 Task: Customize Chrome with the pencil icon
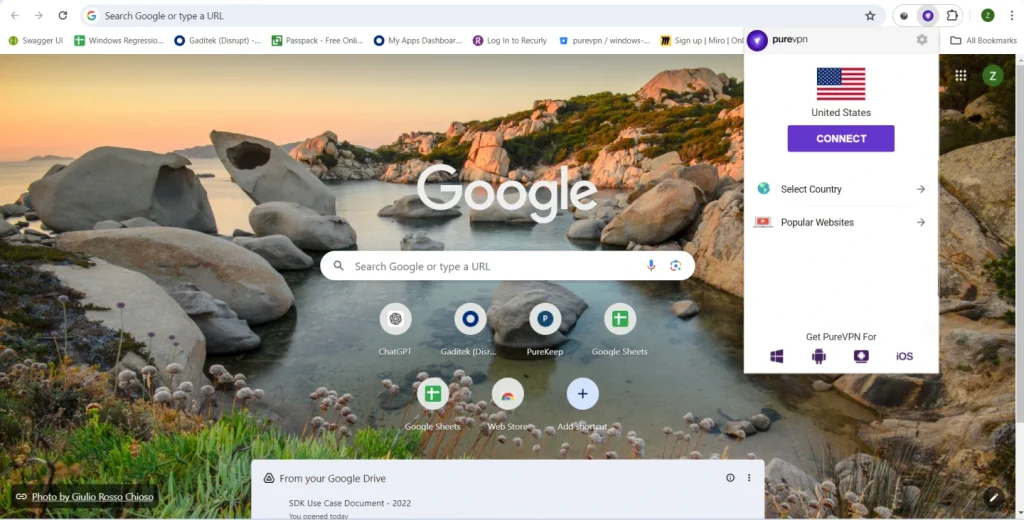point(993,498)
